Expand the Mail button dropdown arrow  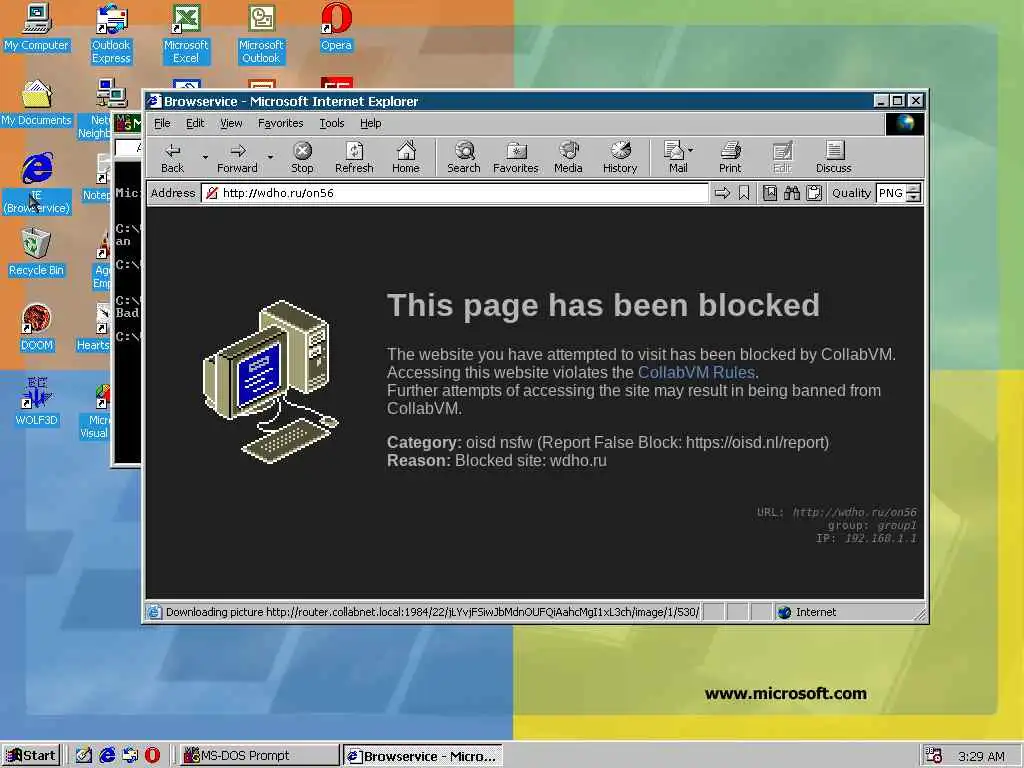tap(691, 150)
